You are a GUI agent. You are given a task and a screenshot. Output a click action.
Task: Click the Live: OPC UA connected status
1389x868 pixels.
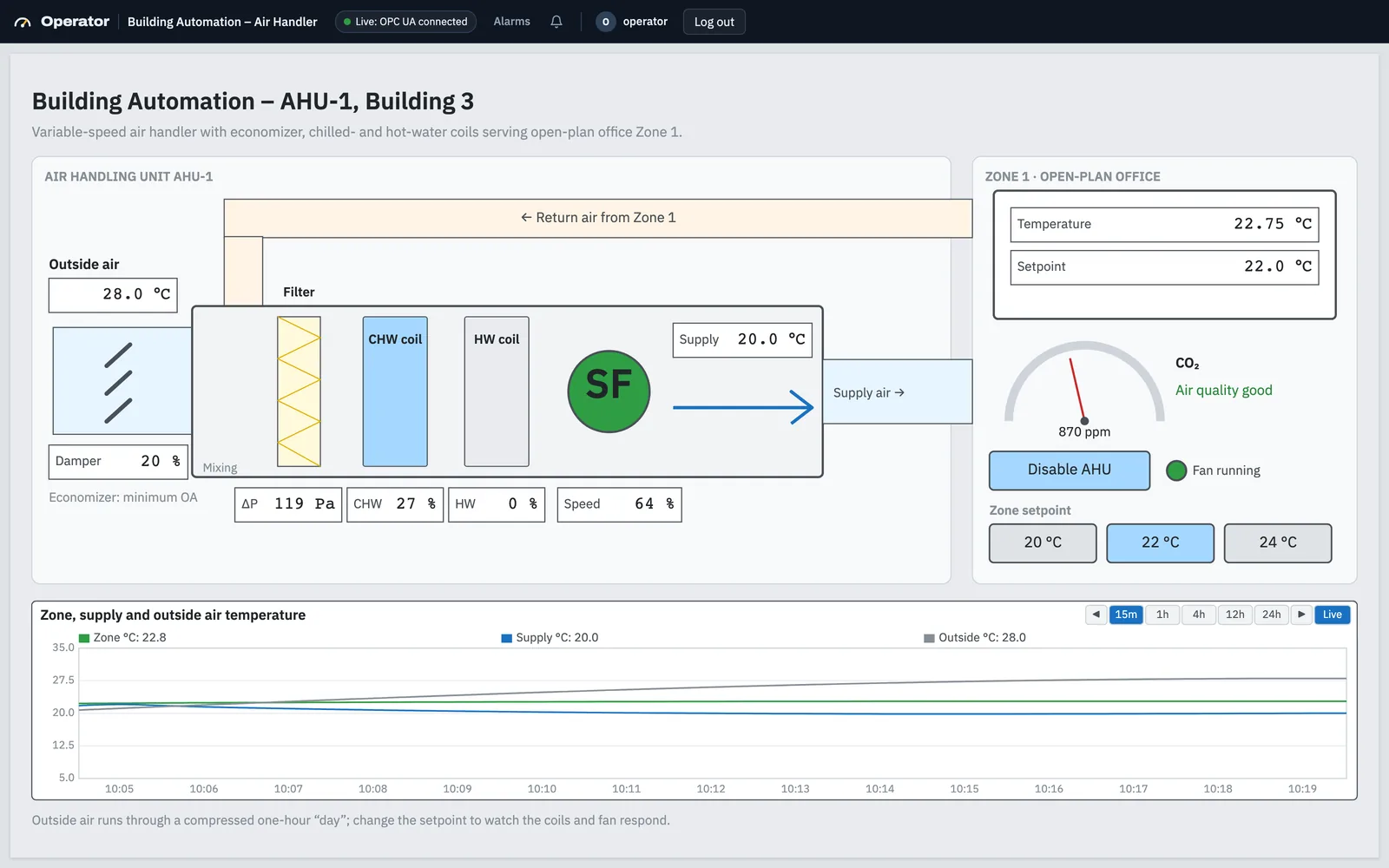(405, 22)
